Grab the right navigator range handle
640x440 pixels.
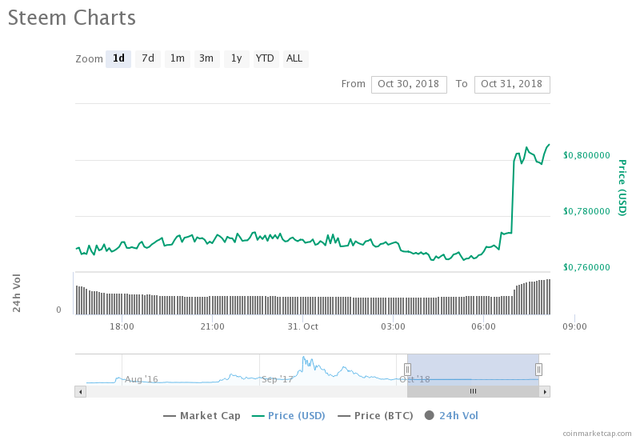pos(538,369)
